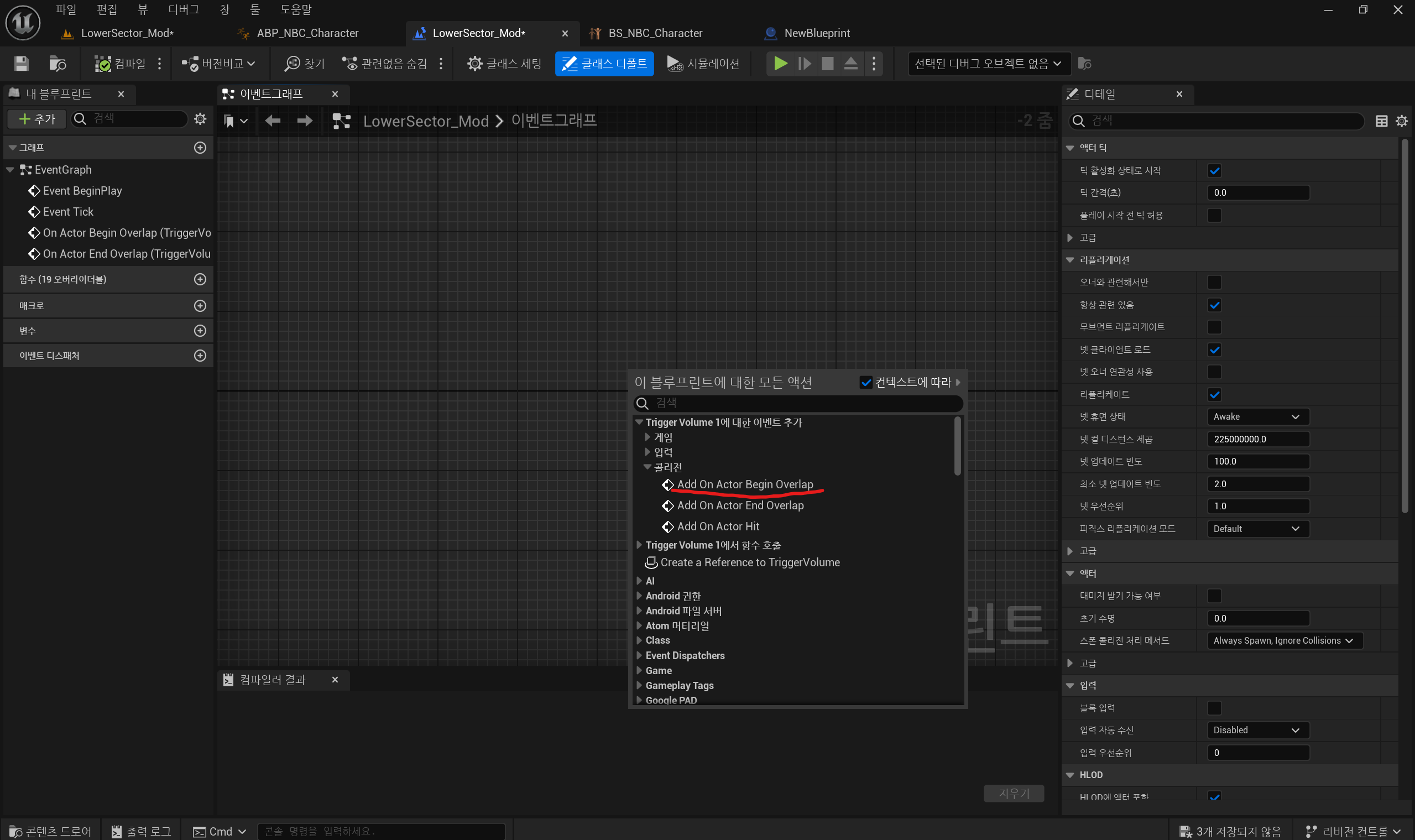Select Add On Actor End Overlap

[740, 505]
